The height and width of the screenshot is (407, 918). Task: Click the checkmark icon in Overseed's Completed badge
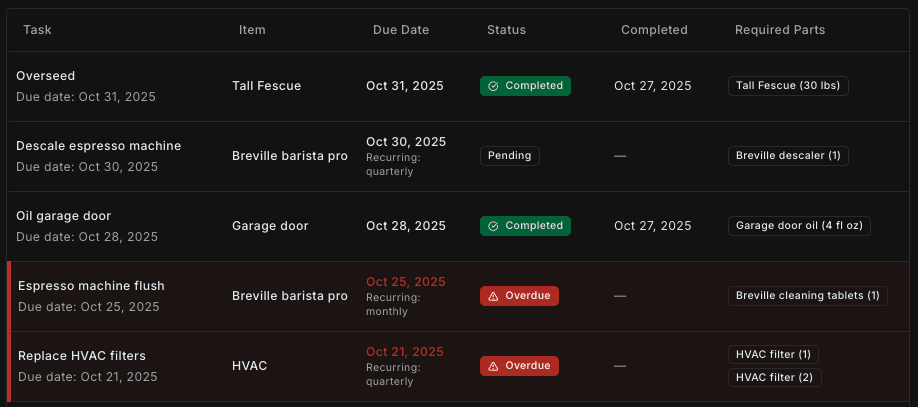point(494,86)
